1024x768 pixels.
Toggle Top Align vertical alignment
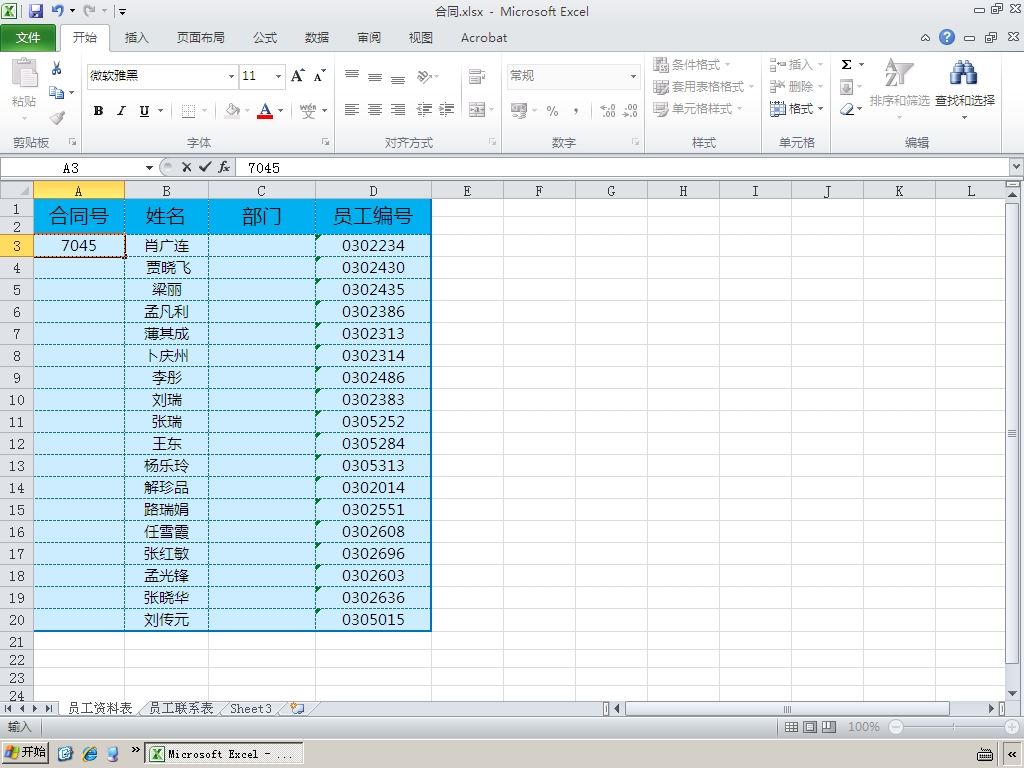(x=352, y=76)
